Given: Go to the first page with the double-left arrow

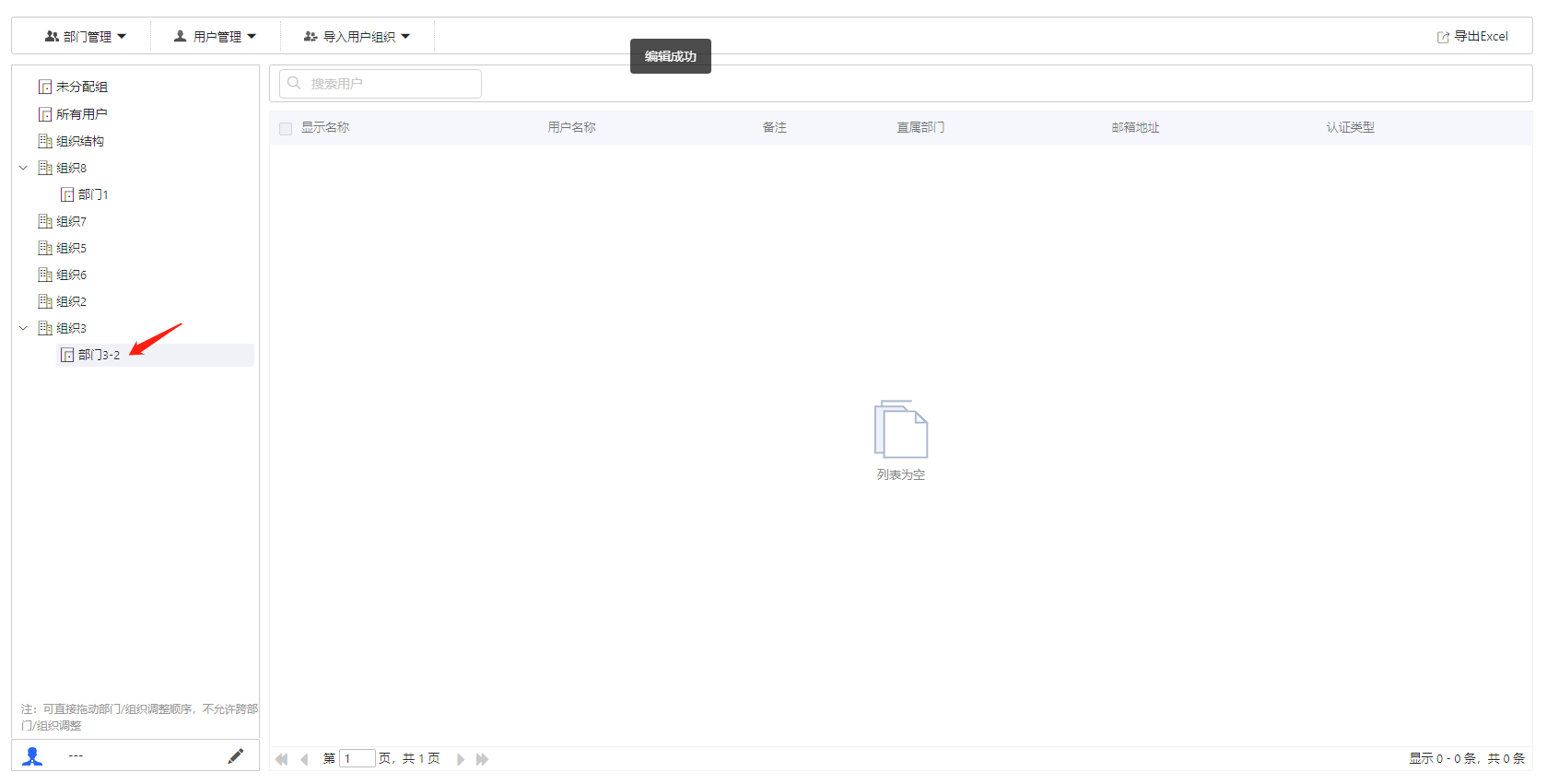Looking at the screenshot, I should point(282,759).
